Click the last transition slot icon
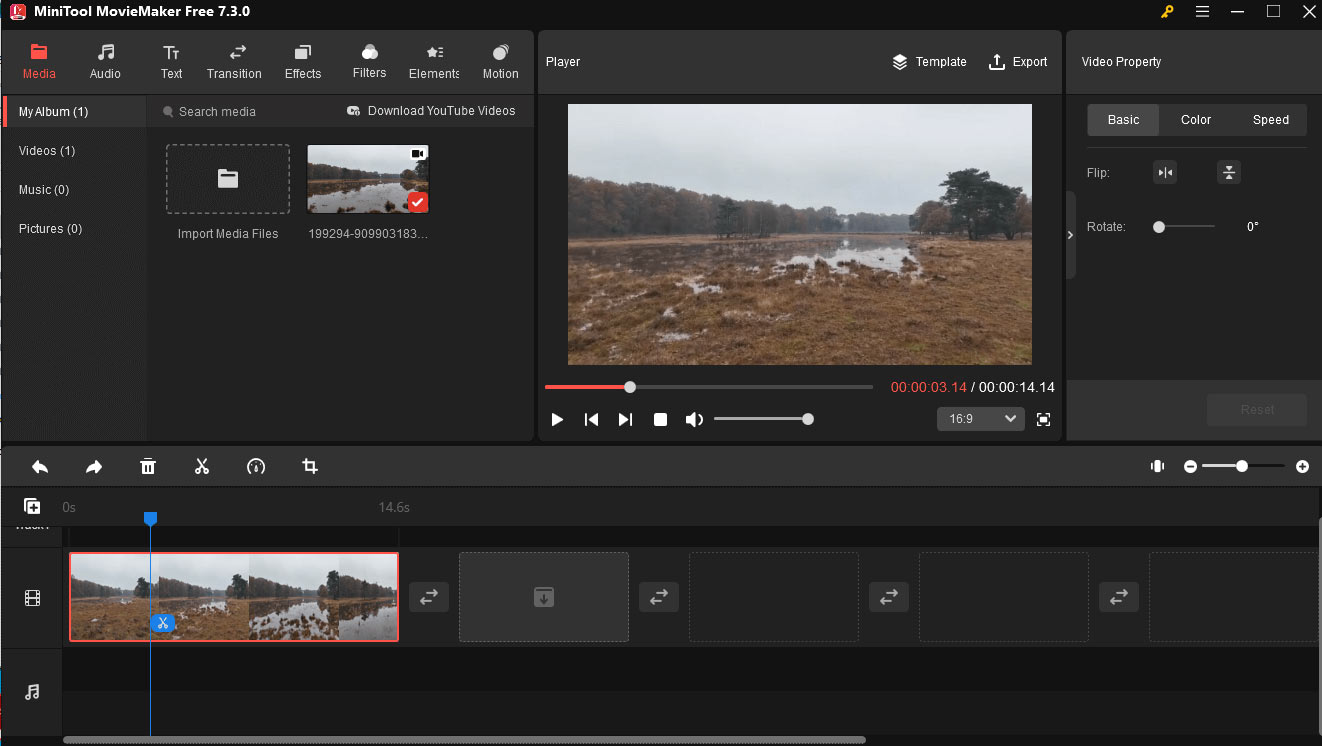The width and height of the screenshot is (1322, 746). (x=1119, y=597)
